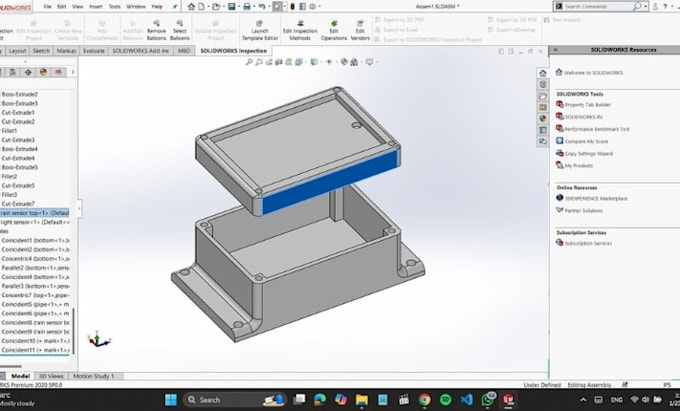Switch to the Motion Study 1 tab
The width and height of the screenshot is (680, 411).
(94, 376)
